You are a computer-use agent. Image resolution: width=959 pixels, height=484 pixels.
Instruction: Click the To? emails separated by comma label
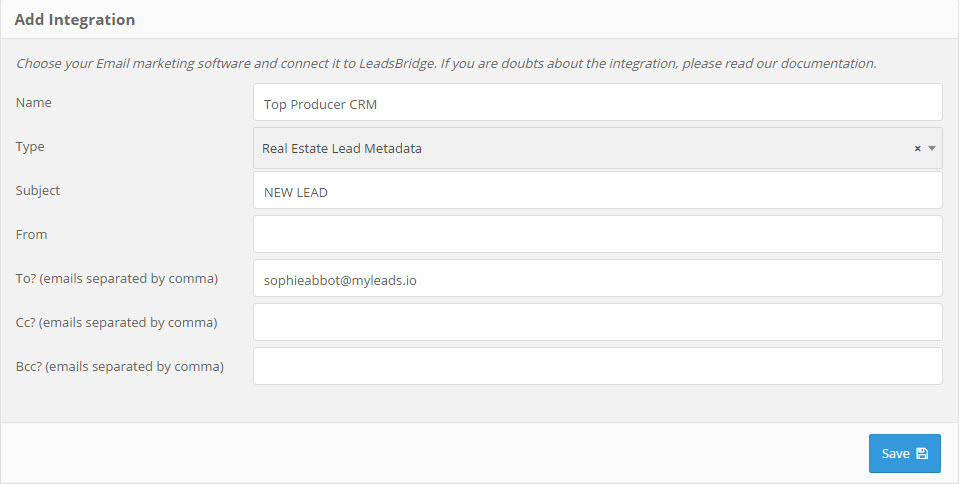(117, 278)
